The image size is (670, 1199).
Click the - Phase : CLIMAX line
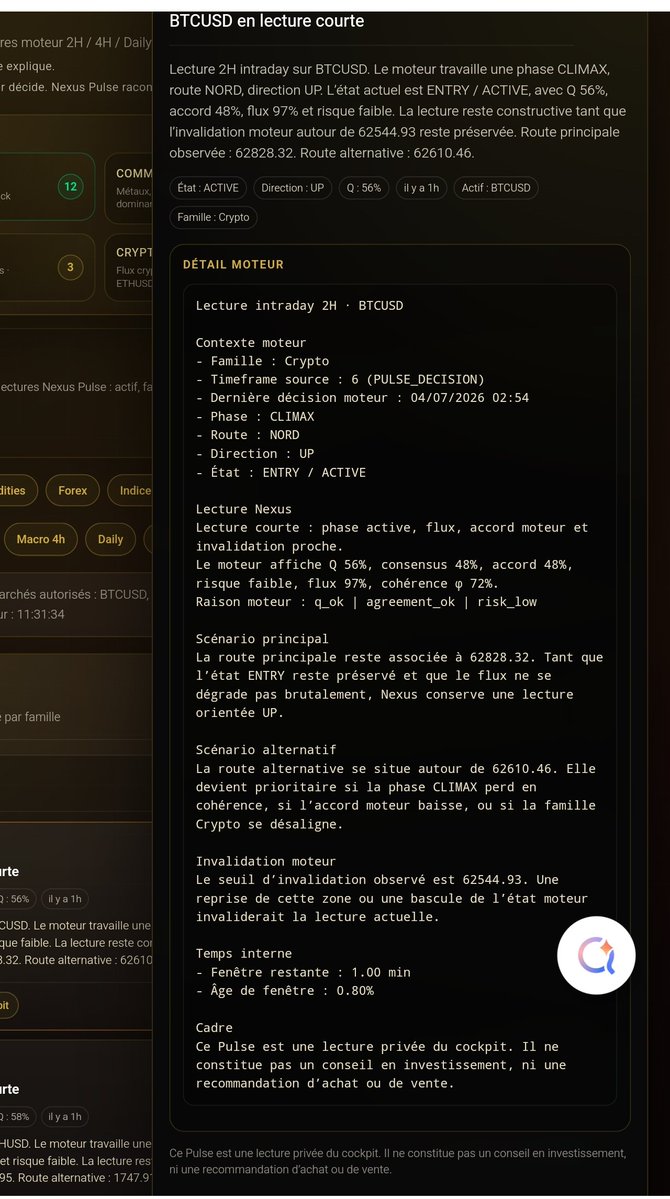tap(255, 416)
